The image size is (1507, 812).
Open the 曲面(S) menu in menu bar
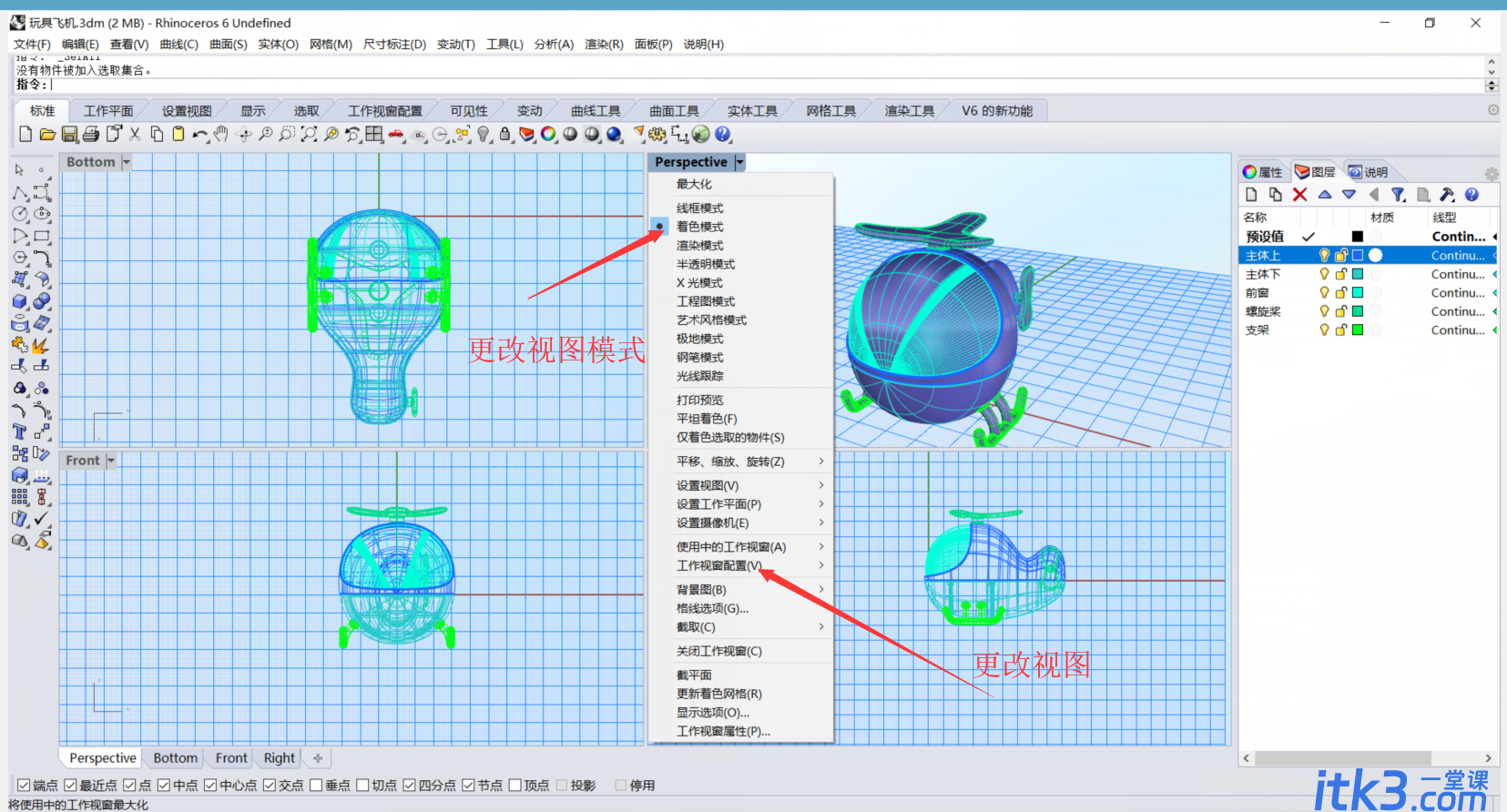coord(228,44)
